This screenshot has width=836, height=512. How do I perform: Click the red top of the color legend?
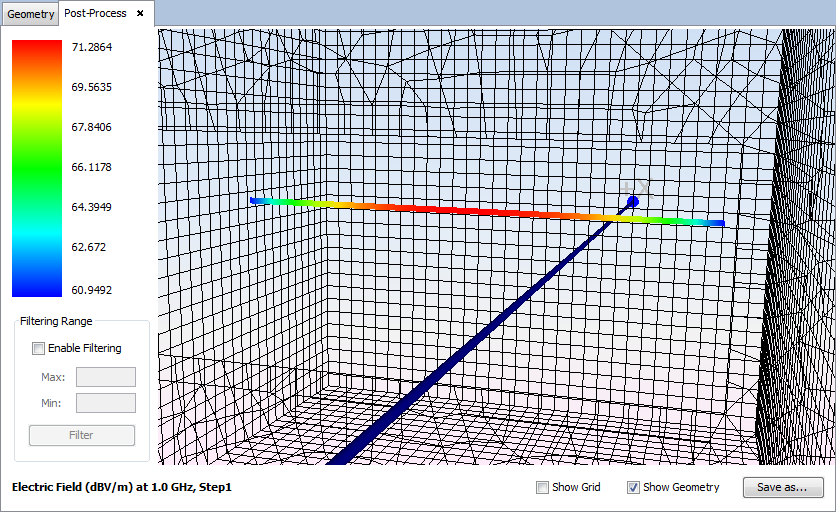click(36, 48)
